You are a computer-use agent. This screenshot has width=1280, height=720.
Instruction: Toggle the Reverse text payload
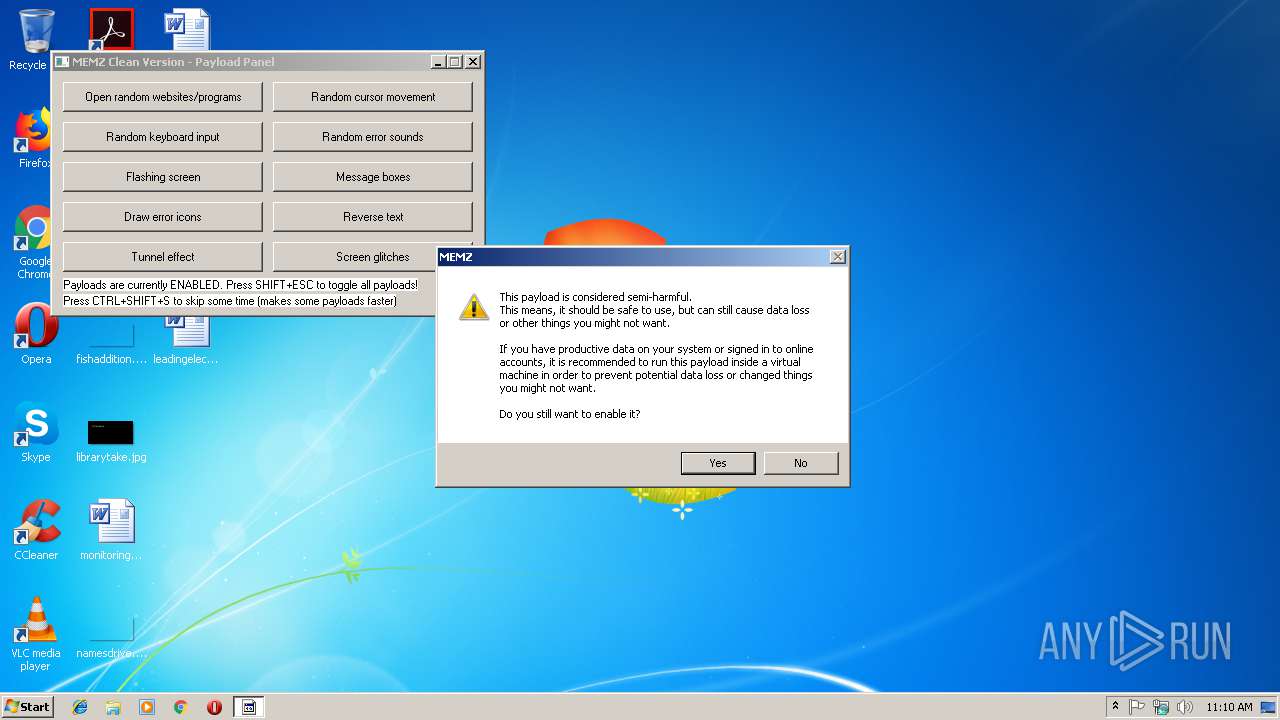tap(373, 217)
